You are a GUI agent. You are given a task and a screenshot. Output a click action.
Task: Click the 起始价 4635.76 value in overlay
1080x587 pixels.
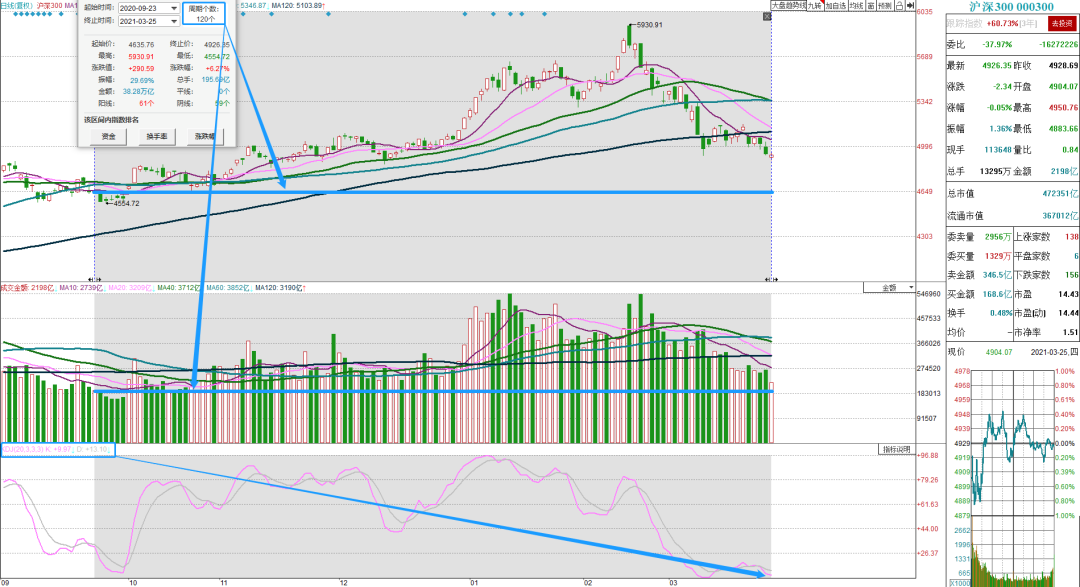coord(141,45)
